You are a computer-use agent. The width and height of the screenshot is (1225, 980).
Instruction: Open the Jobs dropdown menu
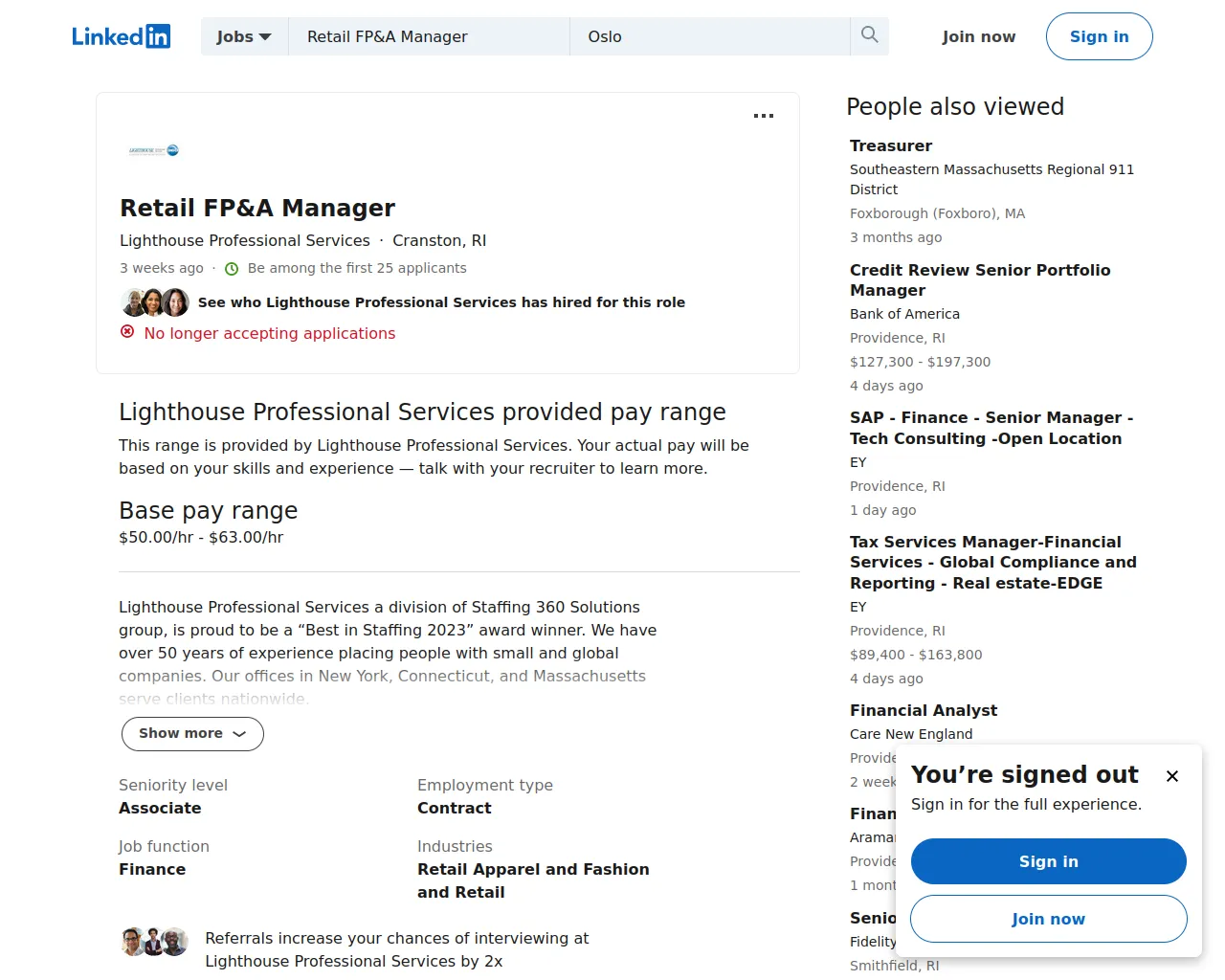tap(244, 36)
